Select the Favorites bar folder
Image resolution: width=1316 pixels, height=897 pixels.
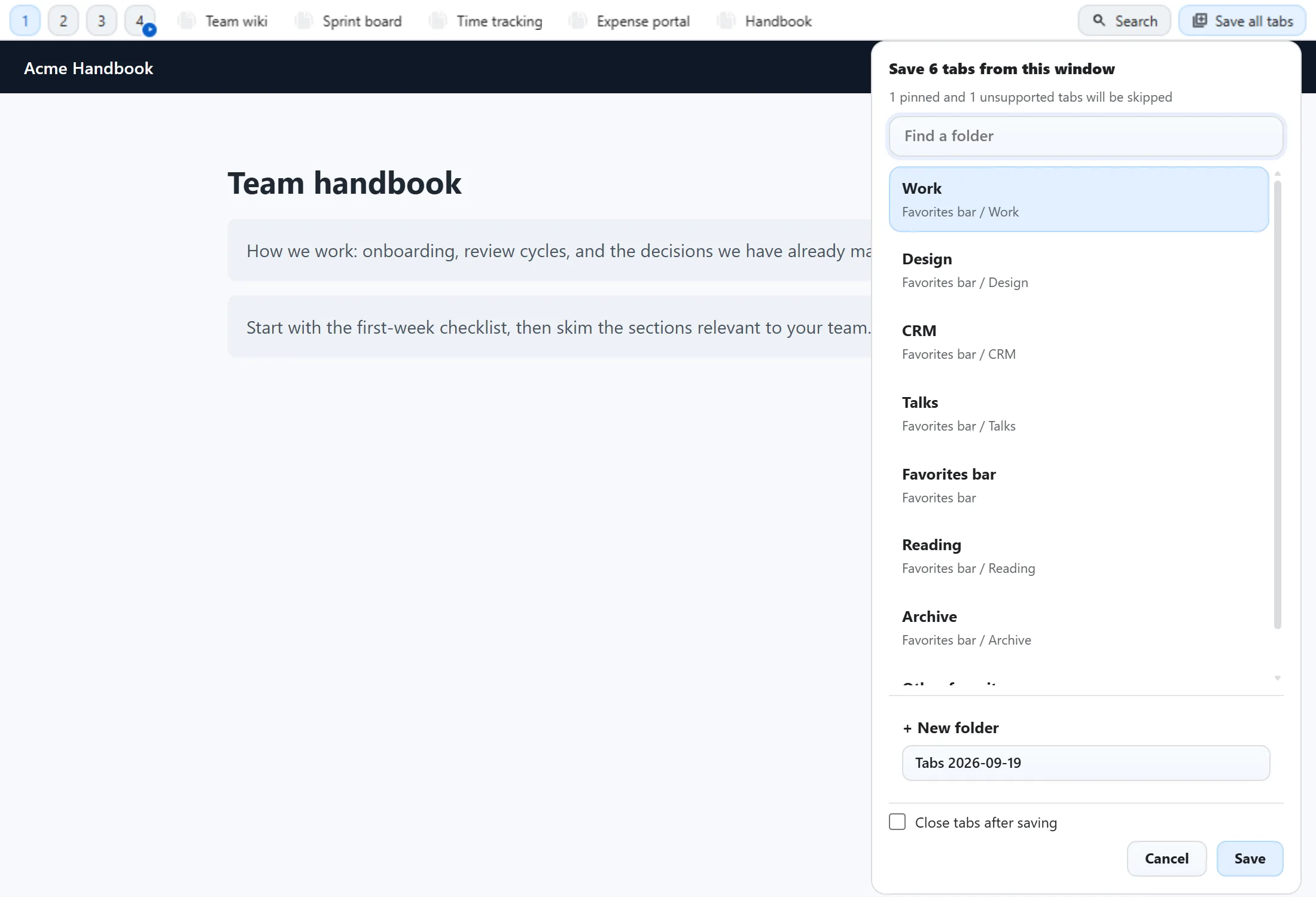point(1079,486)
